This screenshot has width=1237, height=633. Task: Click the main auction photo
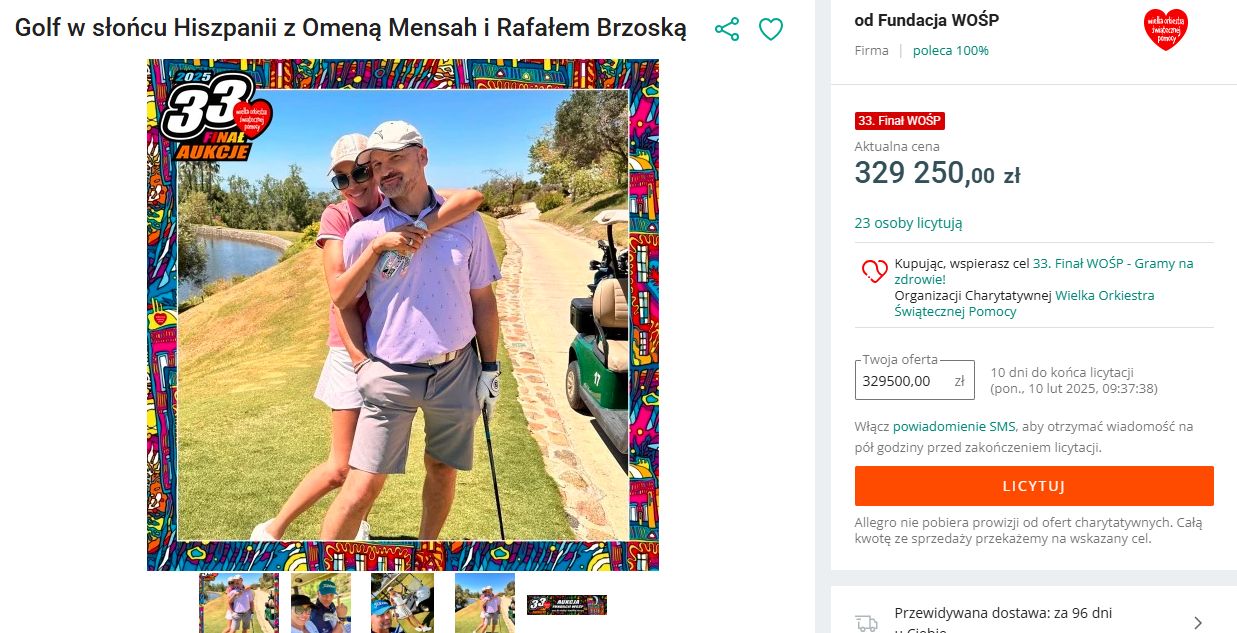[x=403, y=315]
